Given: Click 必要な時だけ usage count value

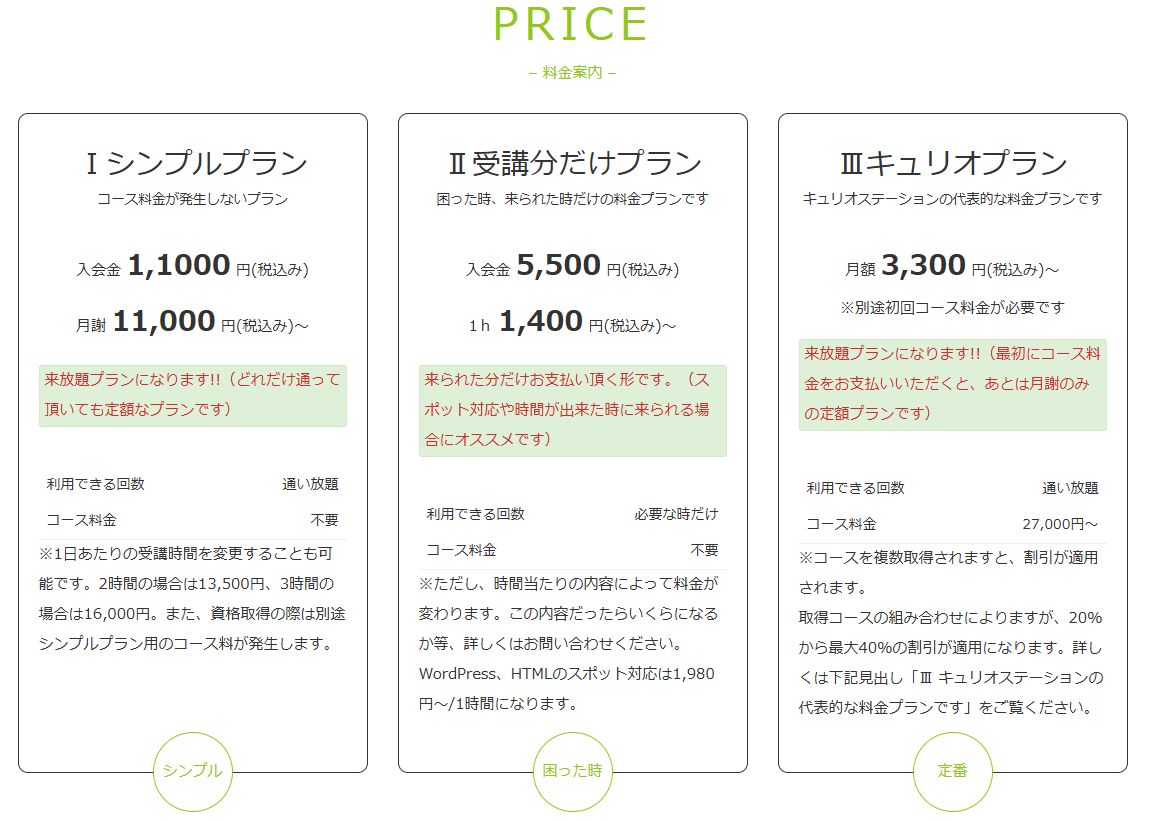Looking at the screenshot, I should pos(677,514).
